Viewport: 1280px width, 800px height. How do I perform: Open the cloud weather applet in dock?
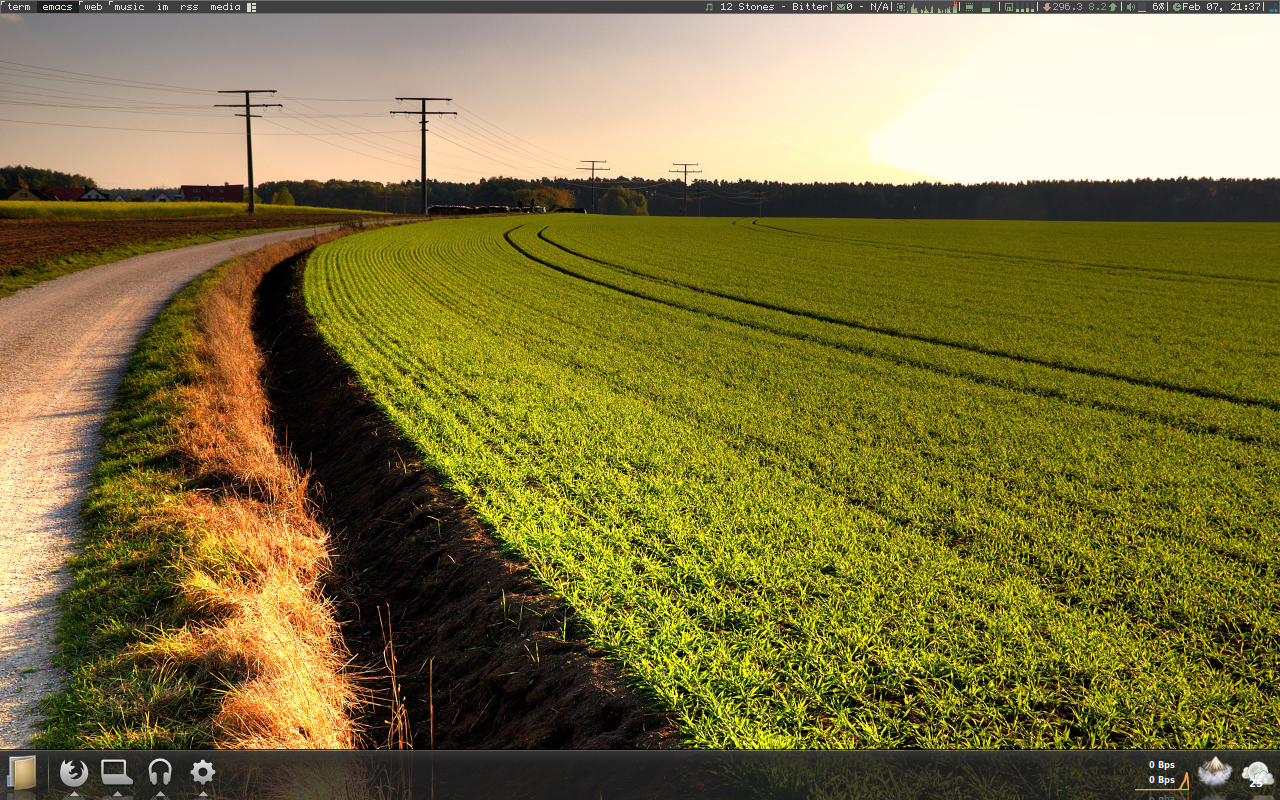coord(1257,773)
